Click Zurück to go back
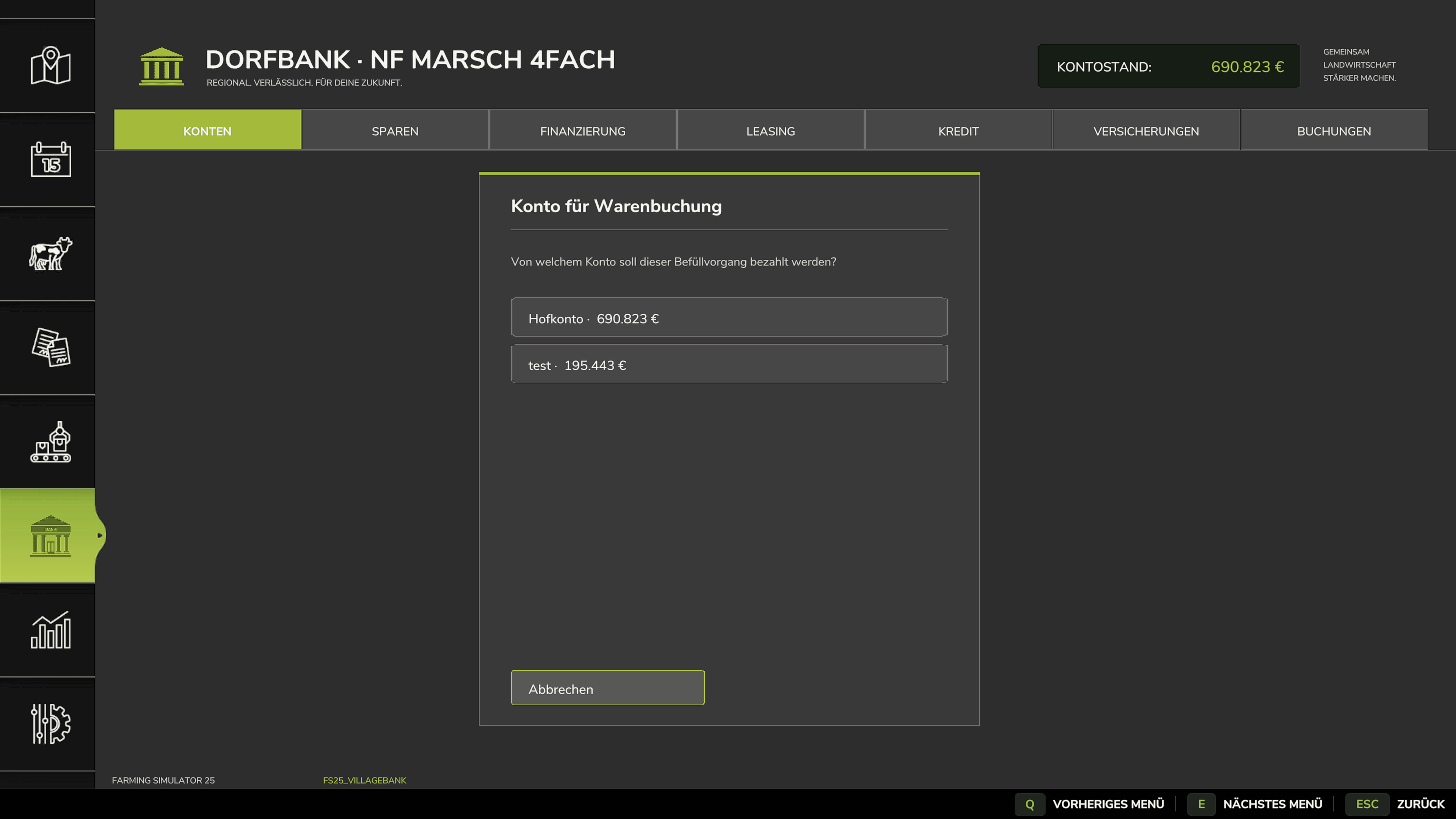The image size is (1456, 819). [1420, 804]
